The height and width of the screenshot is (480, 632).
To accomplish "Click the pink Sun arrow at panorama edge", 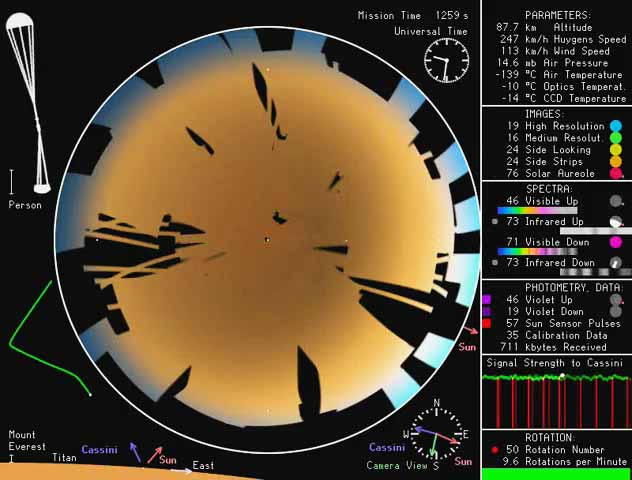I will (470, 330).
